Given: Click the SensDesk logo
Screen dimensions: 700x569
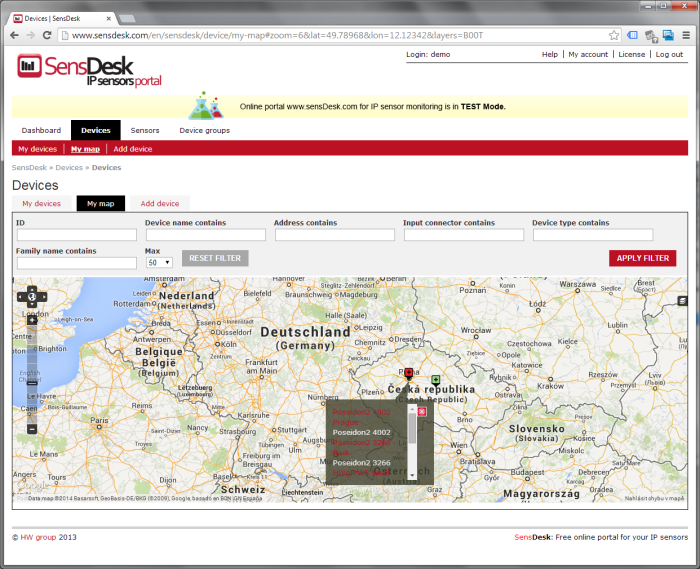Looking at the screenshot, I should point(89,69).
